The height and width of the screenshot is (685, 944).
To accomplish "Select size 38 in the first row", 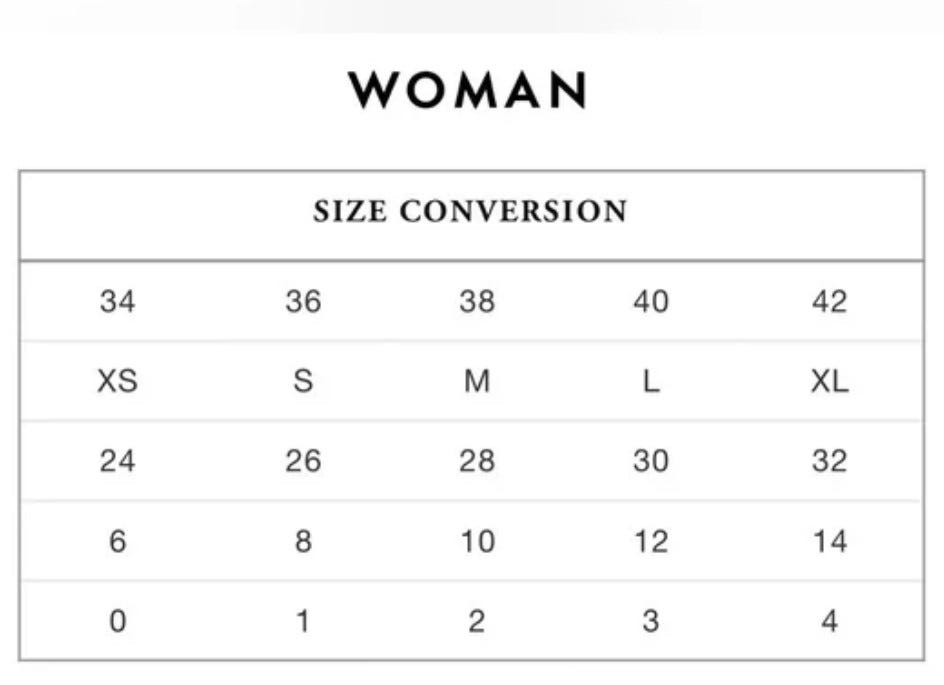I will (477, 301).
